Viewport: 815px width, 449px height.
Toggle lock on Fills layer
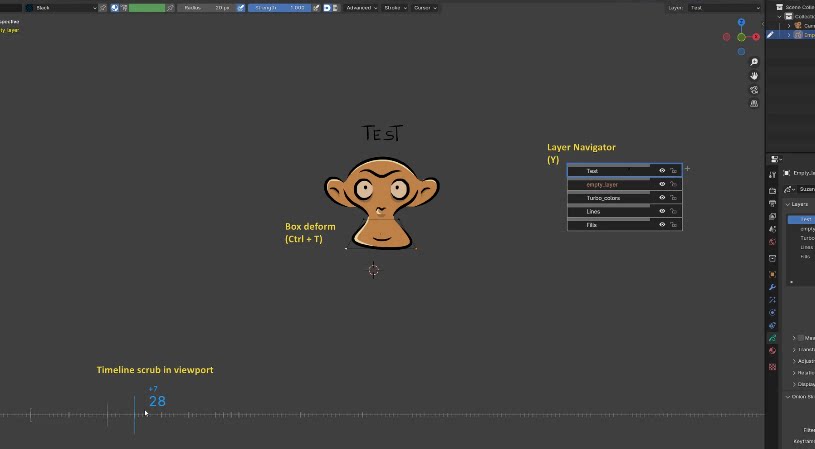pos(674,224)
